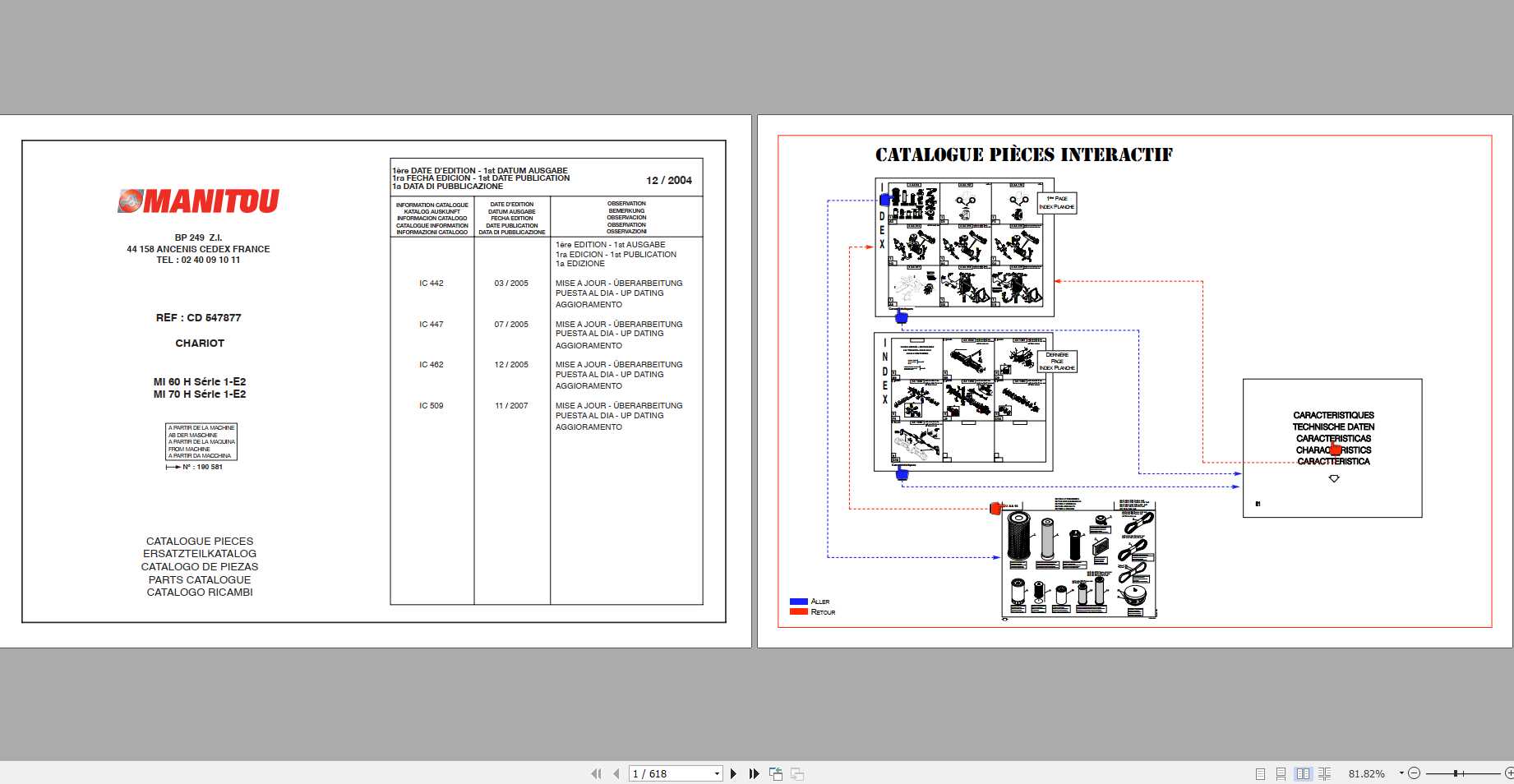Click the red Retour legend swatch
Screen dimensions: 1514x784
tap(798, 611)
